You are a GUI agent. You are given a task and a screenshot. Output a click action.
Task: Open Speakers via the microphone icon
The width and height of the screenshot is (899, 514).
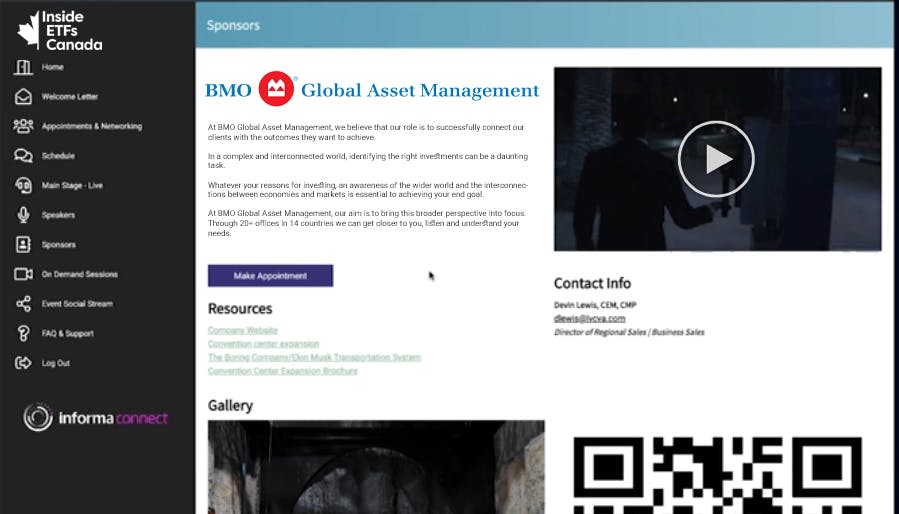[x=23, y=215]
